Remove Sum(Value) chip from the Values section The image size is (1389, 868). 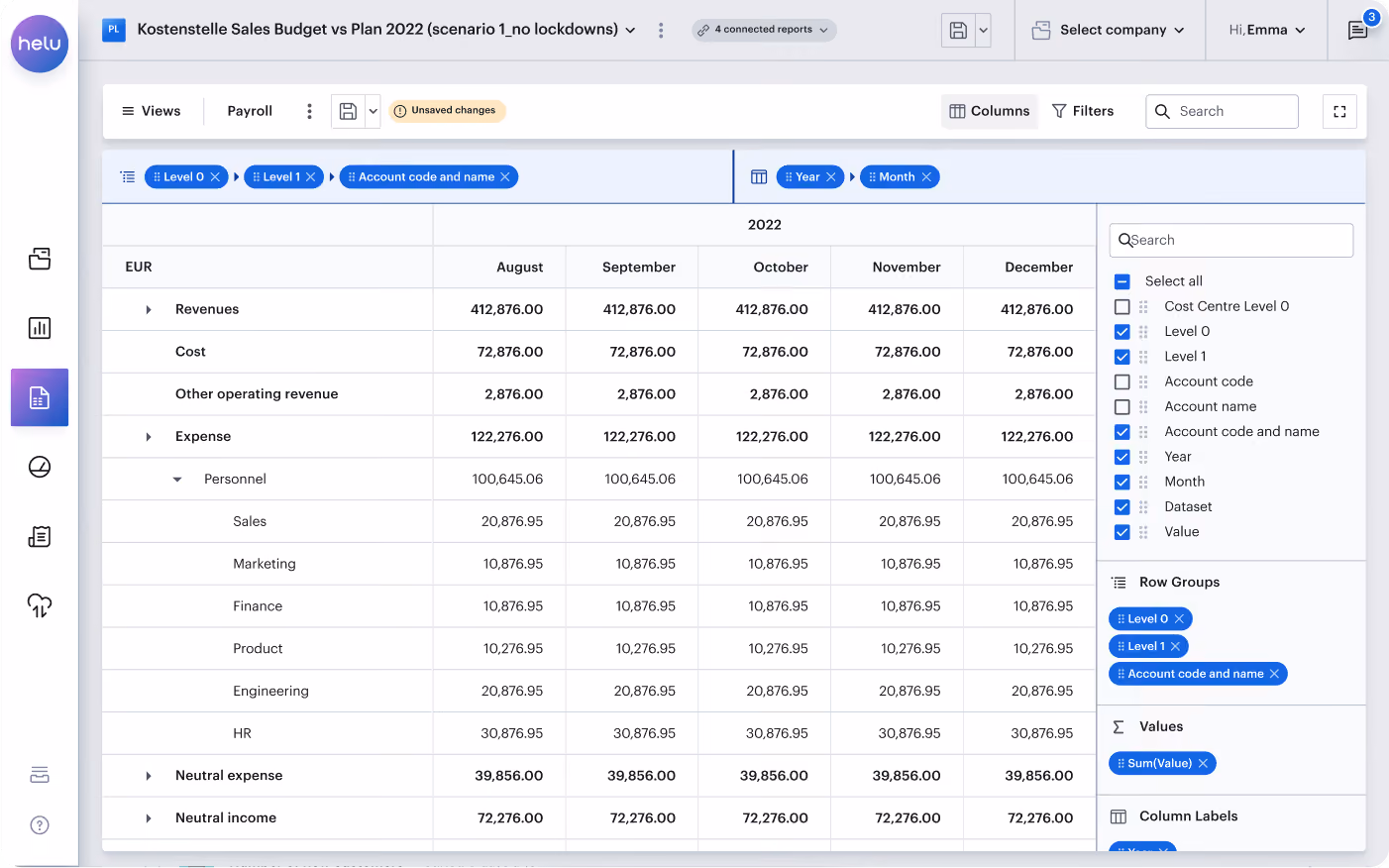pyautogui.click(x=1203, y=763)
